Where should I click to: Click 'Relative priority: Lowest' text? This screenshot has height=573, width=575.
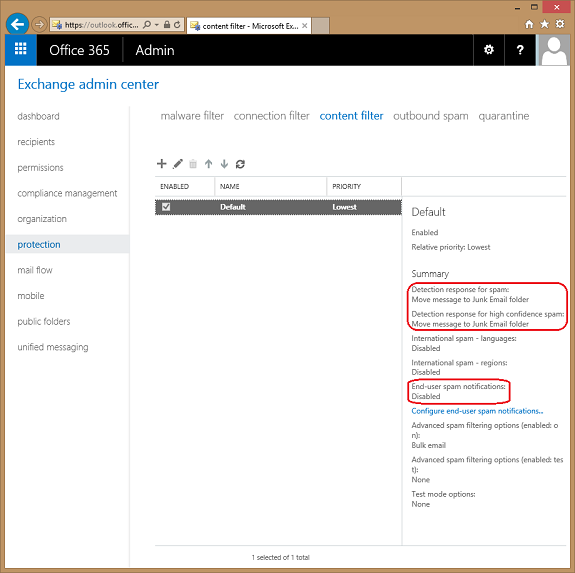pyautogui.click(x=451, y=247)
